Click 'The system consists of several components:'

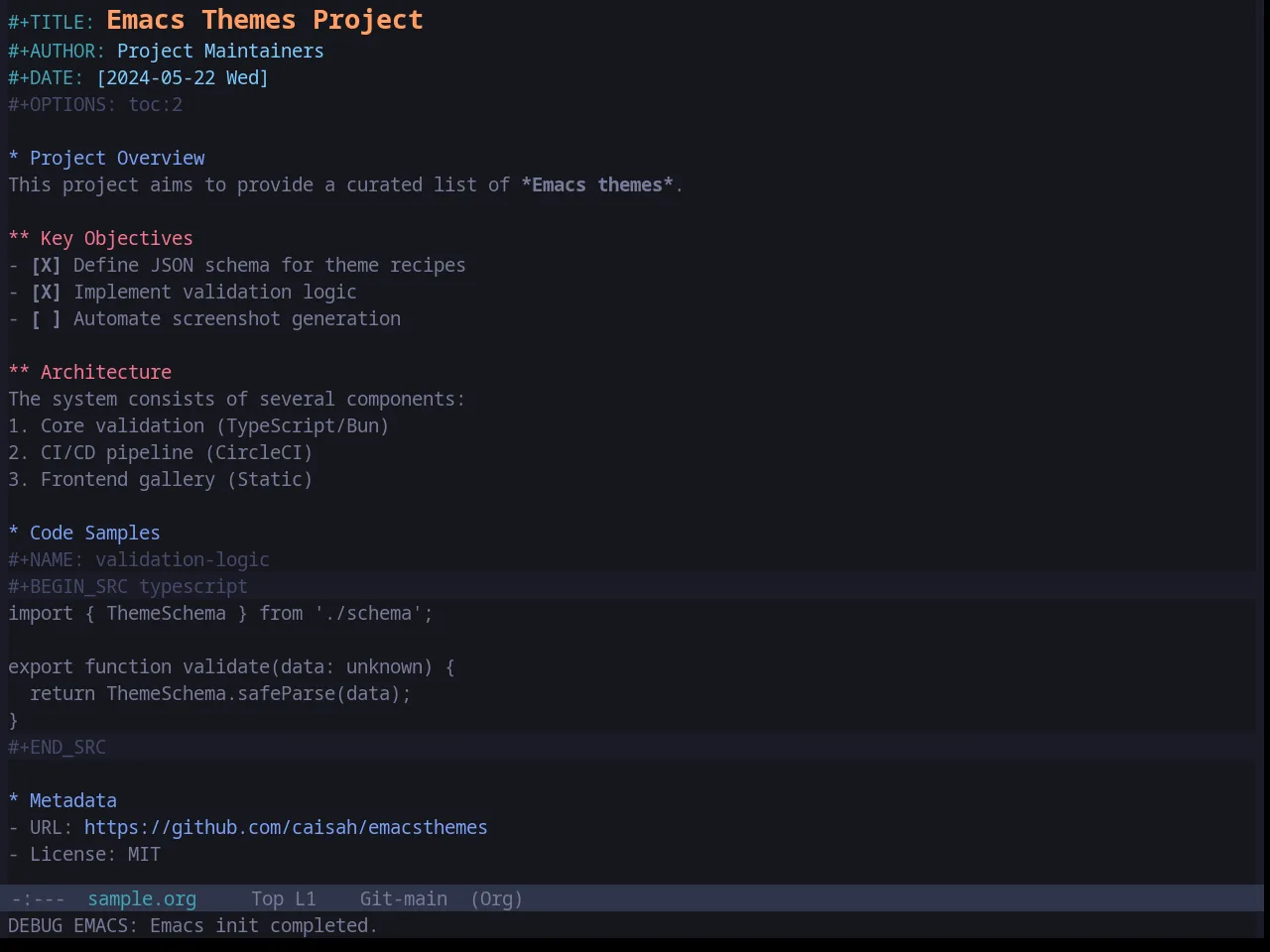(x=237, y=399)
